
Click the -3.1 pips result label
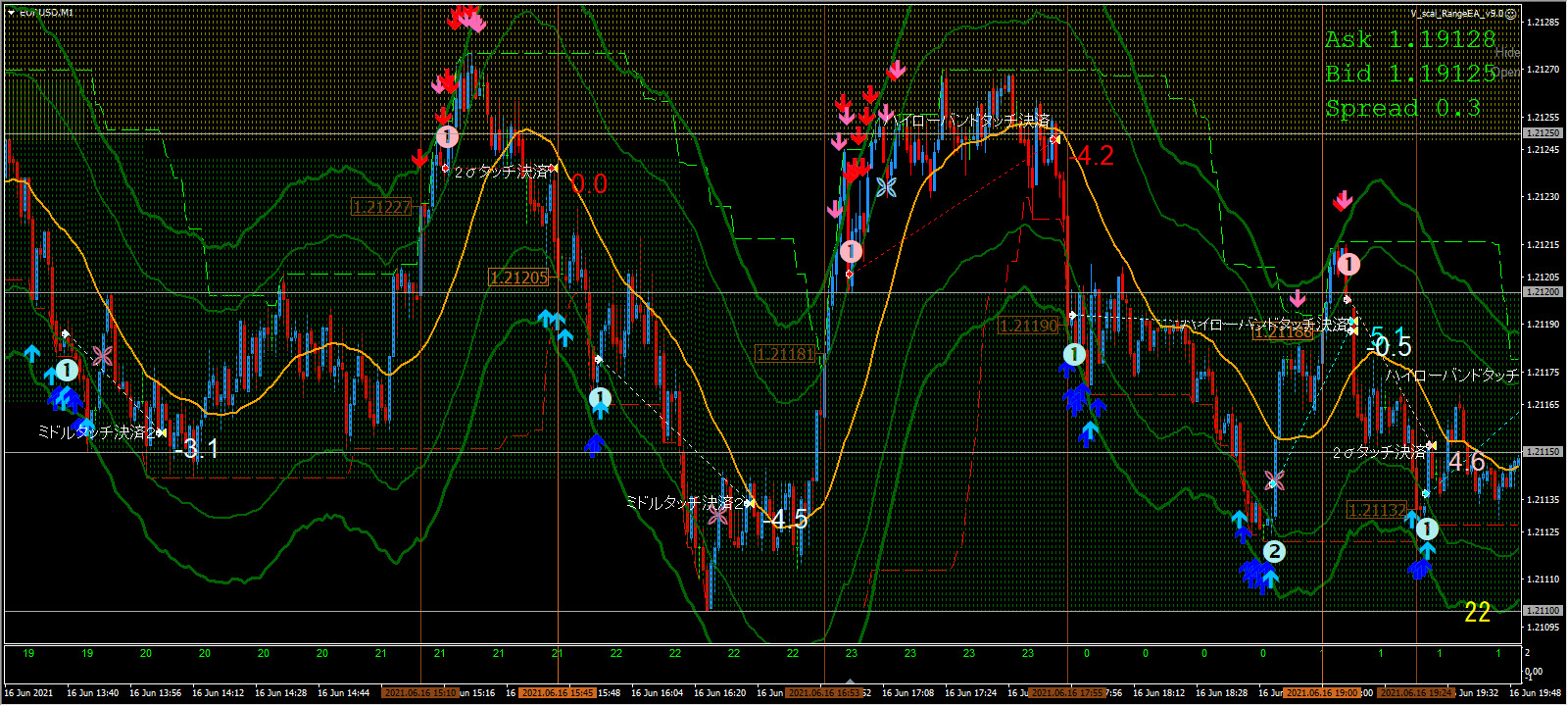[196, 449]
